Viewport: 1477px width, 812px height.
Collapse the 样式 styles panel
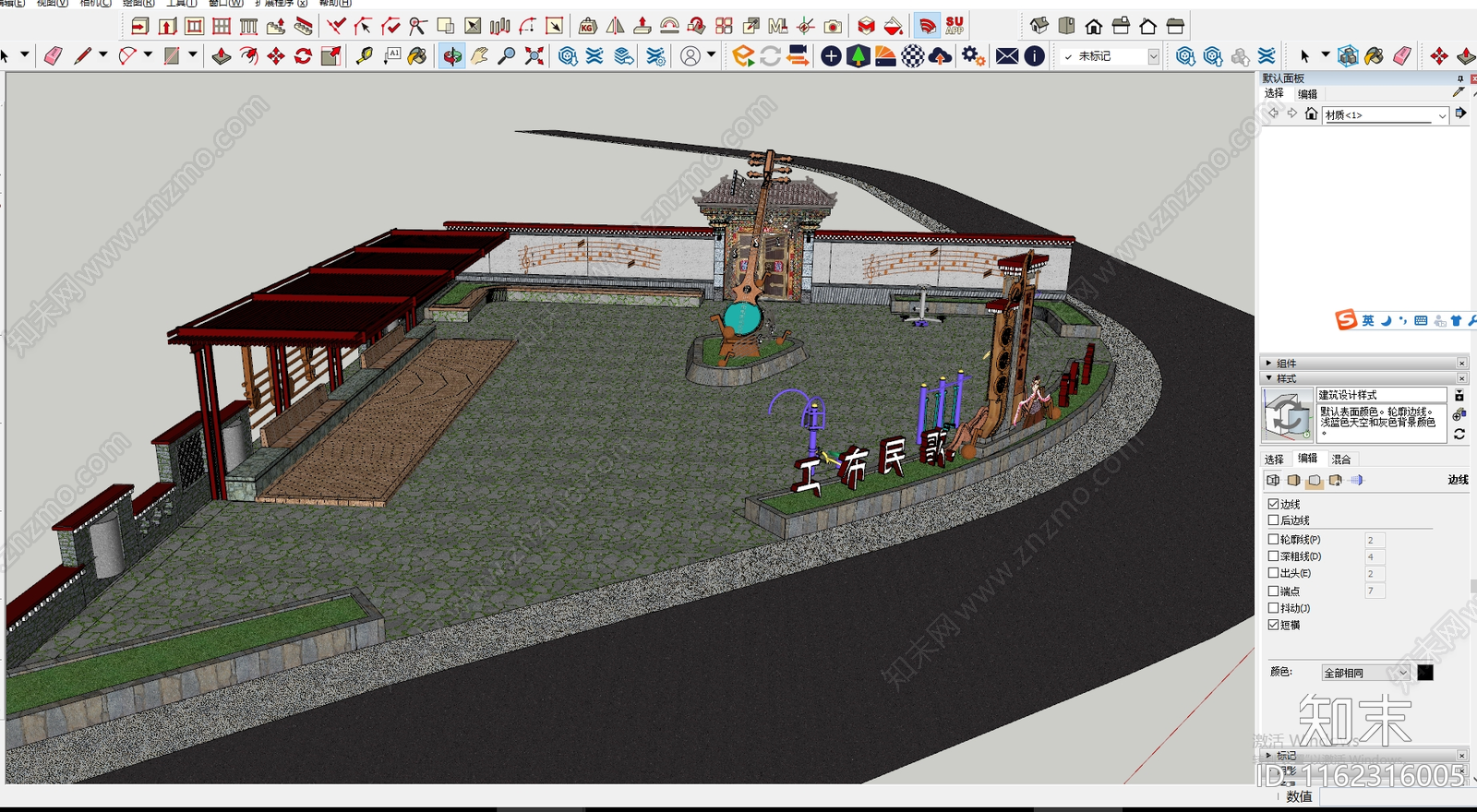pyautogui.click(x=1269, y=378)
